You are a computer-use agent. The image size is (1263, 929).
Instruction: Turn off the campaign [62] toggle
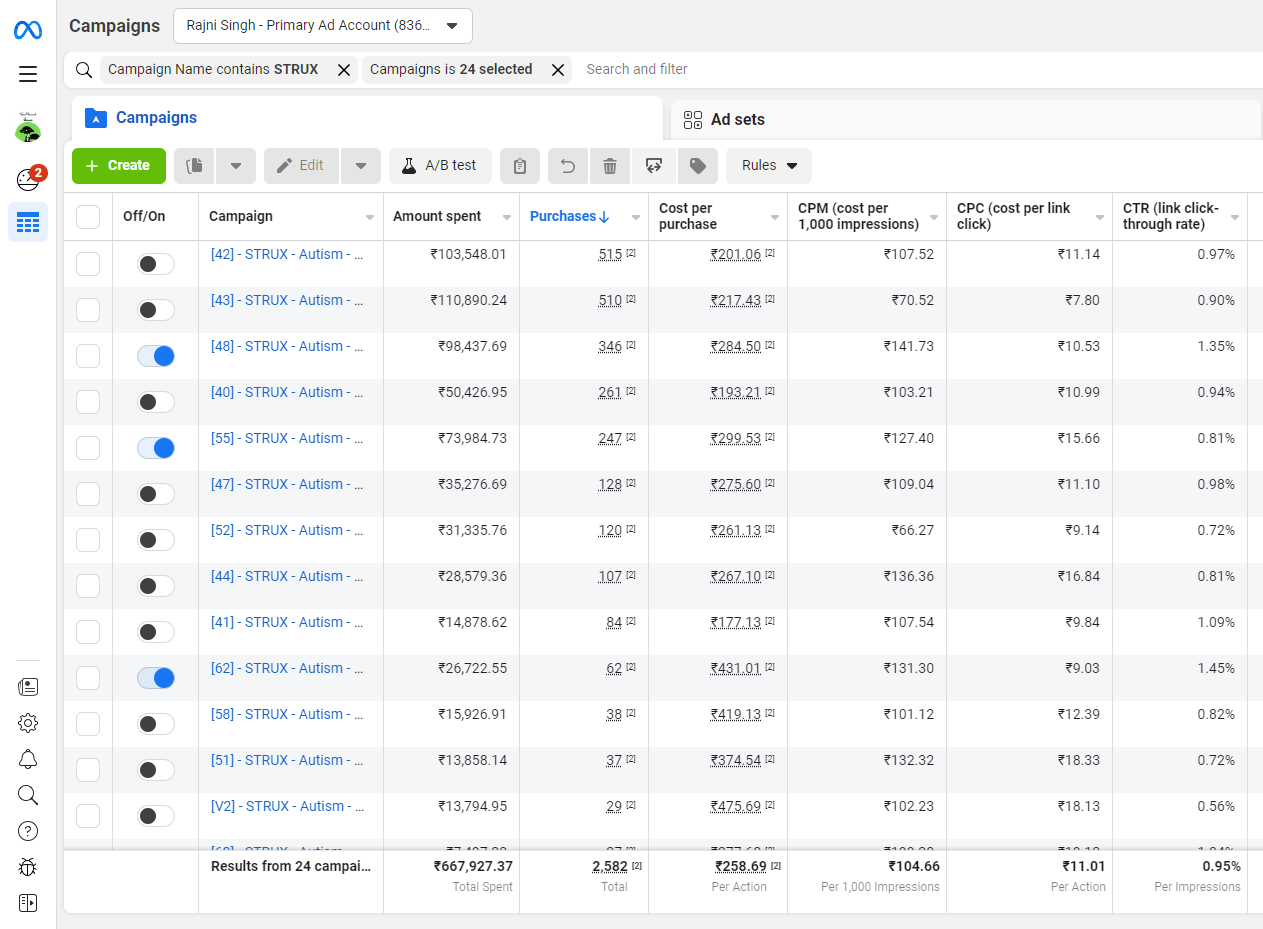156,678
